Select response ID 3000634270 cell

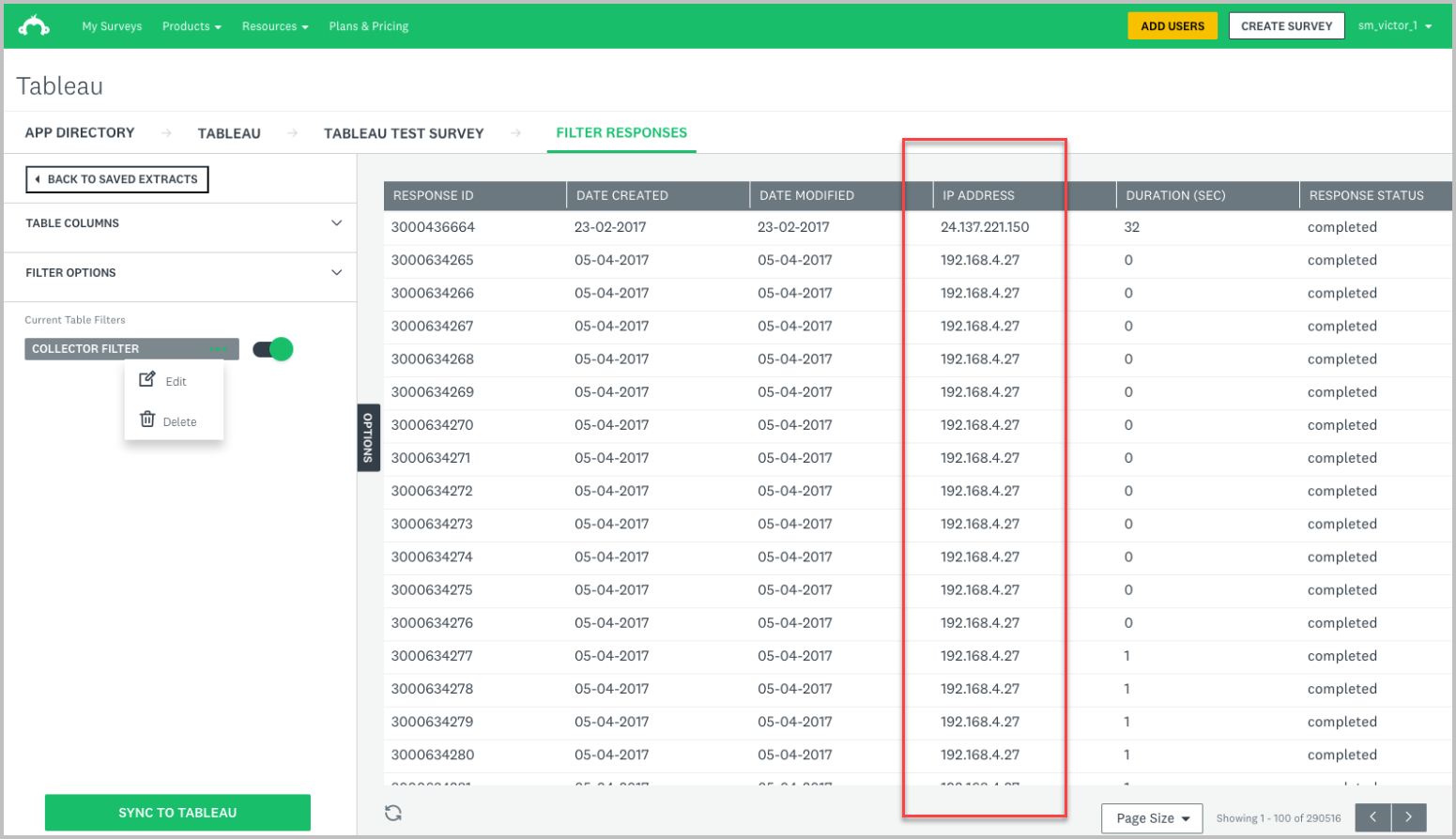pos(432,425)
